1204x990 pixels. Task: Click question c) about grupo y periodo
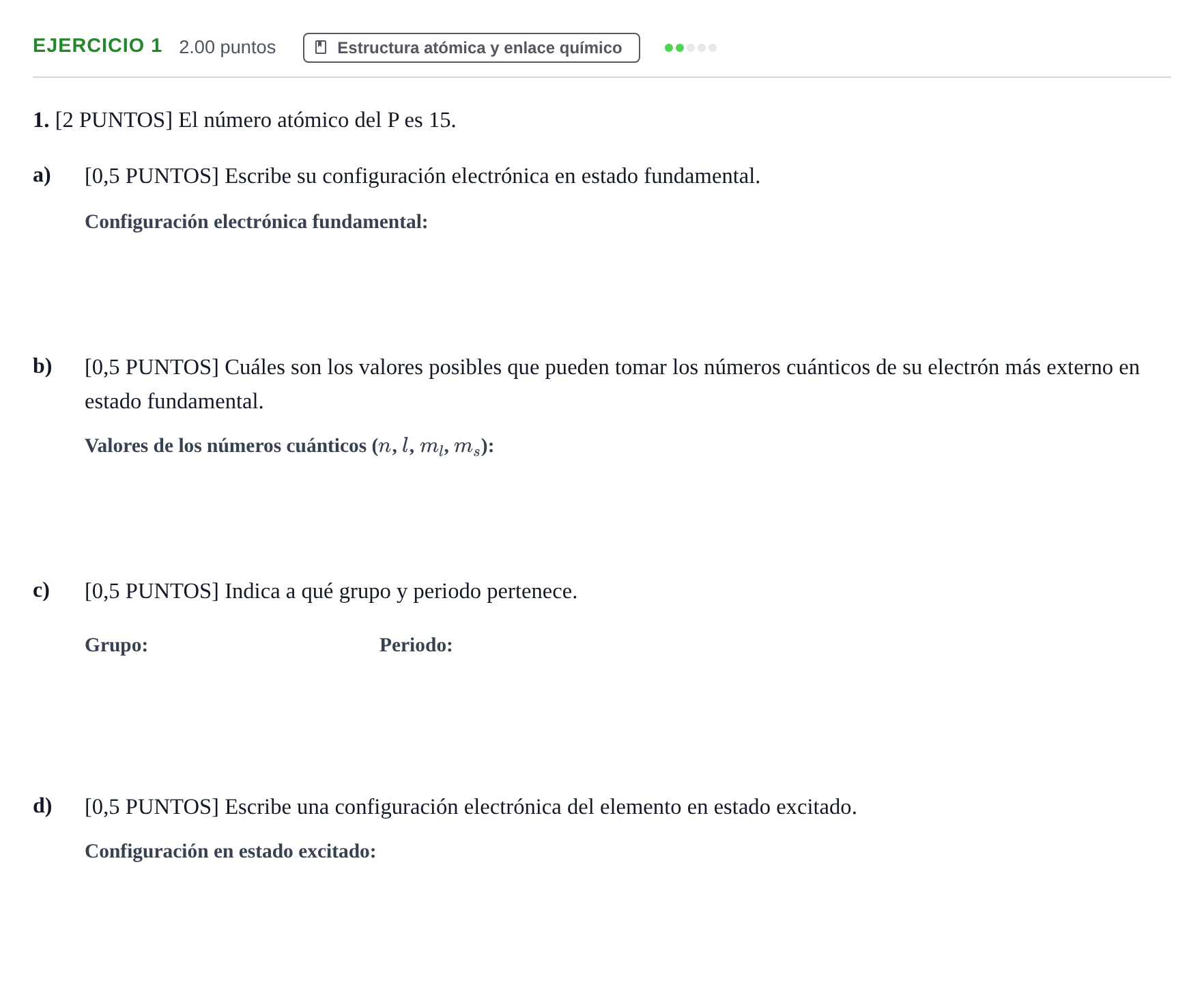(331, 591)
